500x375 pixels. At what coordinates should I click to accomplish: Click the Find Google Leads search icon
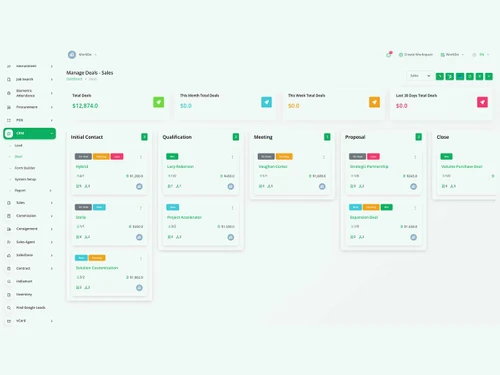pyautogui.click(x=9, y=308)
